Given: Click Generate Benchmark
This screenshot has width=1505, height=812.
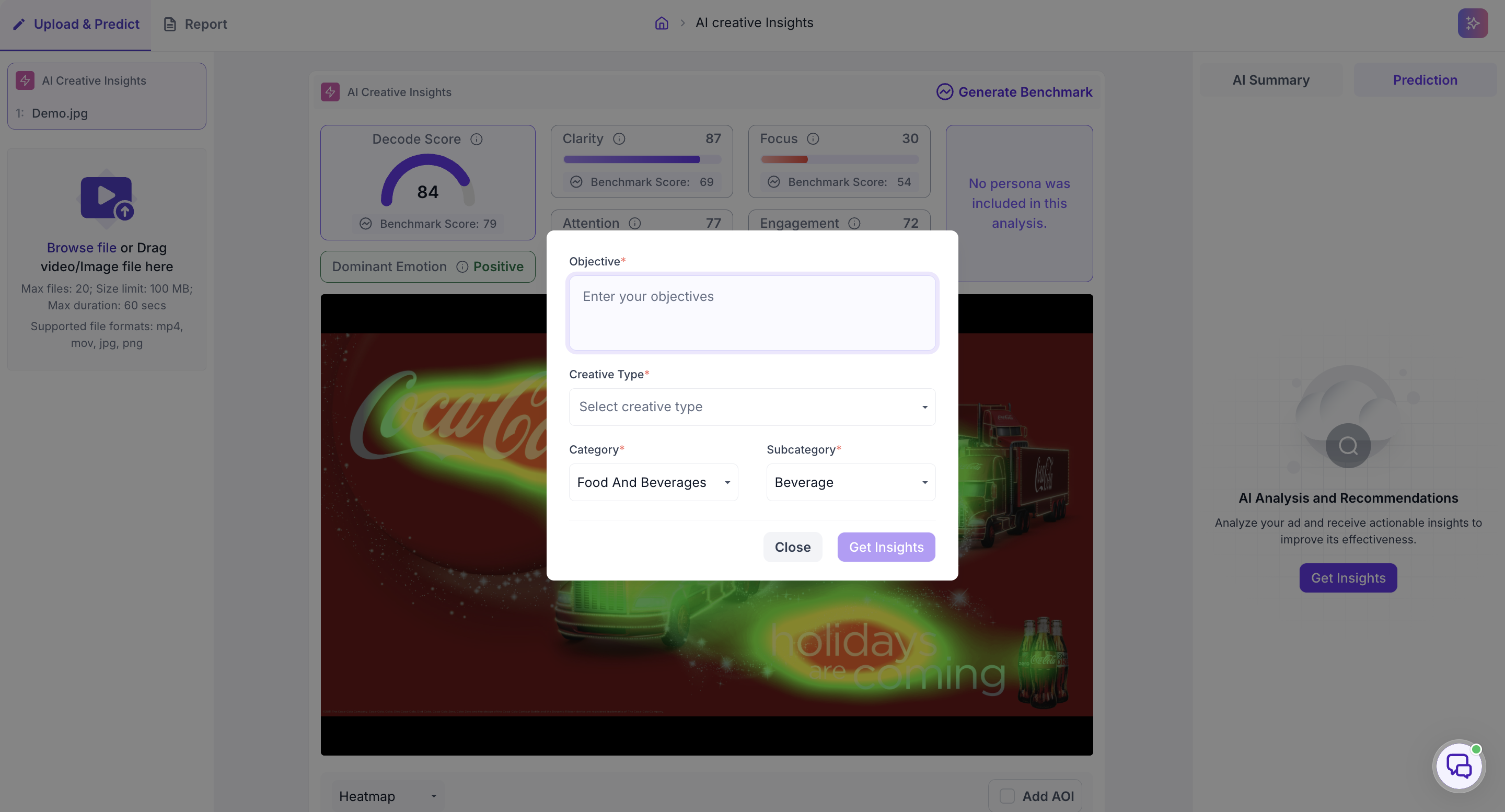Looking at the screenshot, I should click(1014, 92).
